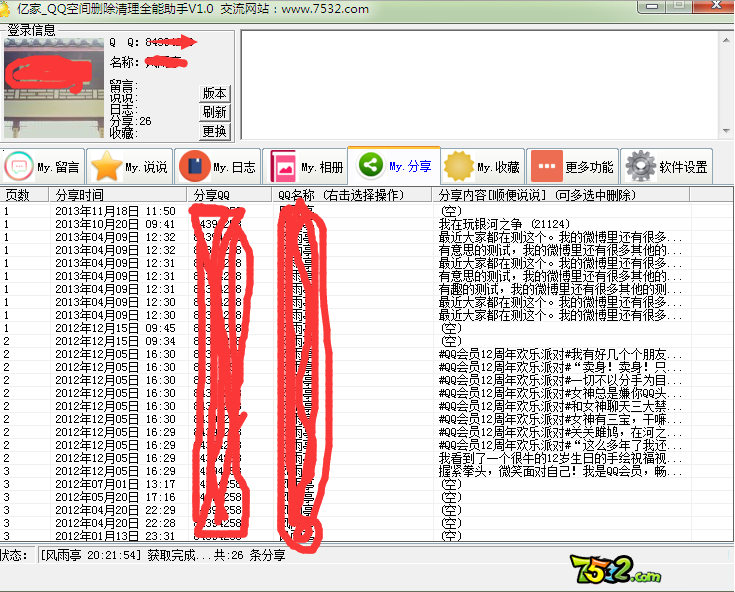Image resolution: width=735 pixels, height=592 pixels.
Task: Select the share #QQ会员12周年欢乐派对#我有好几个个朋友...
Action: [x=367, y=354]
